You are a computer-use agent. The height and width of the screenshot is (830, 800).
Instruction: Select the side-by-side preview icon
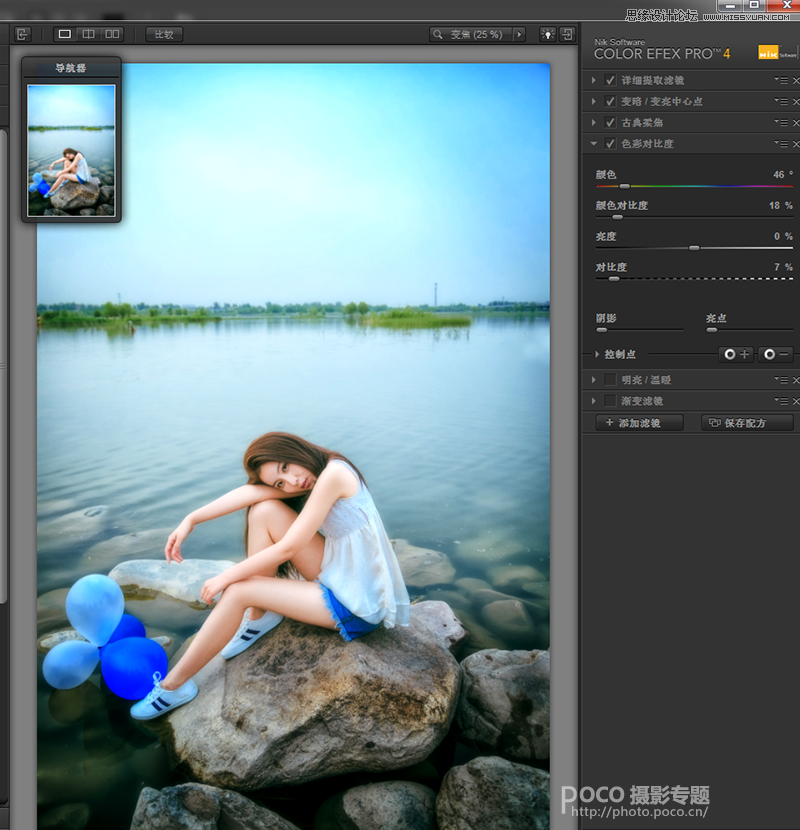pyautogui.click(x=110, y=34)
